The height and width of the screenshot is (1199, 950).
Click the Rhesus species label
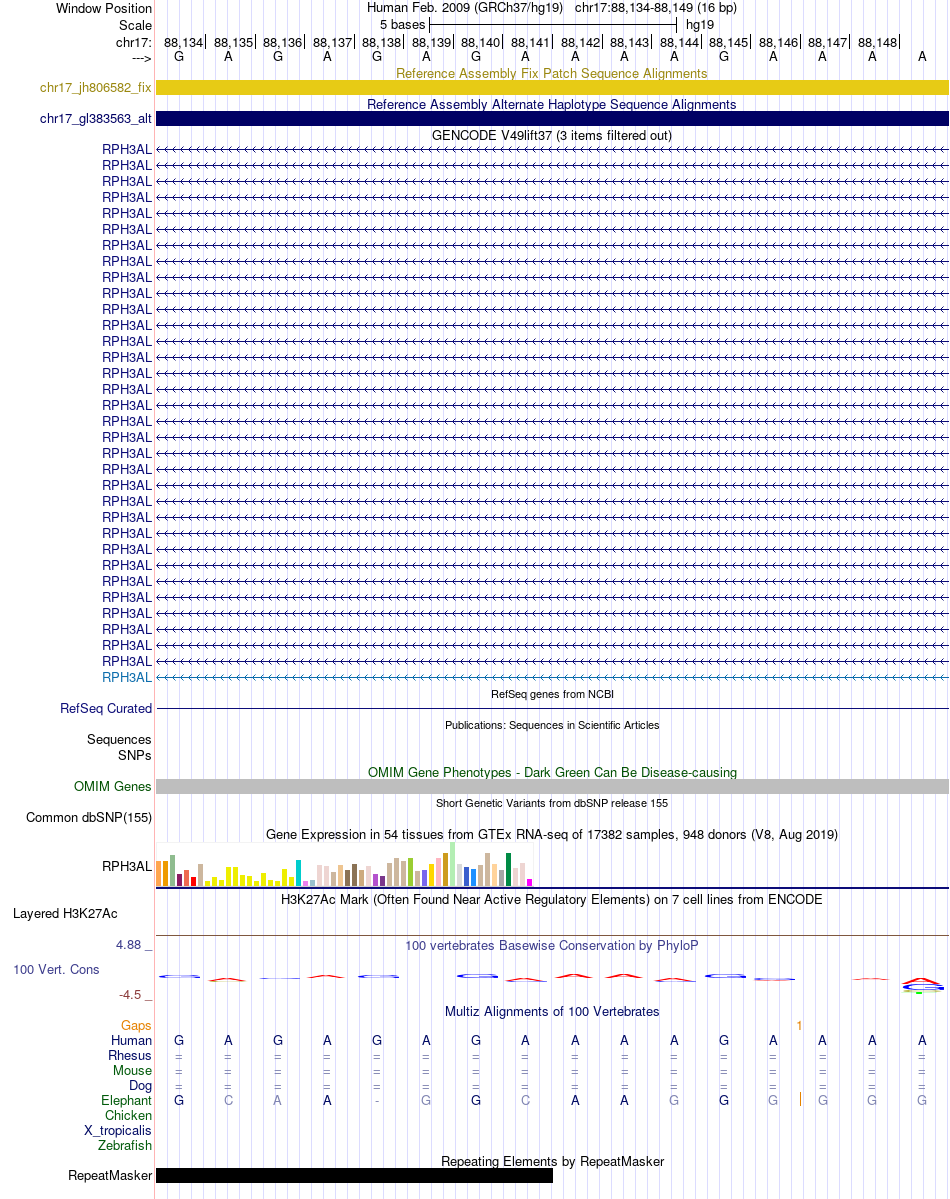pos(130,1056)
